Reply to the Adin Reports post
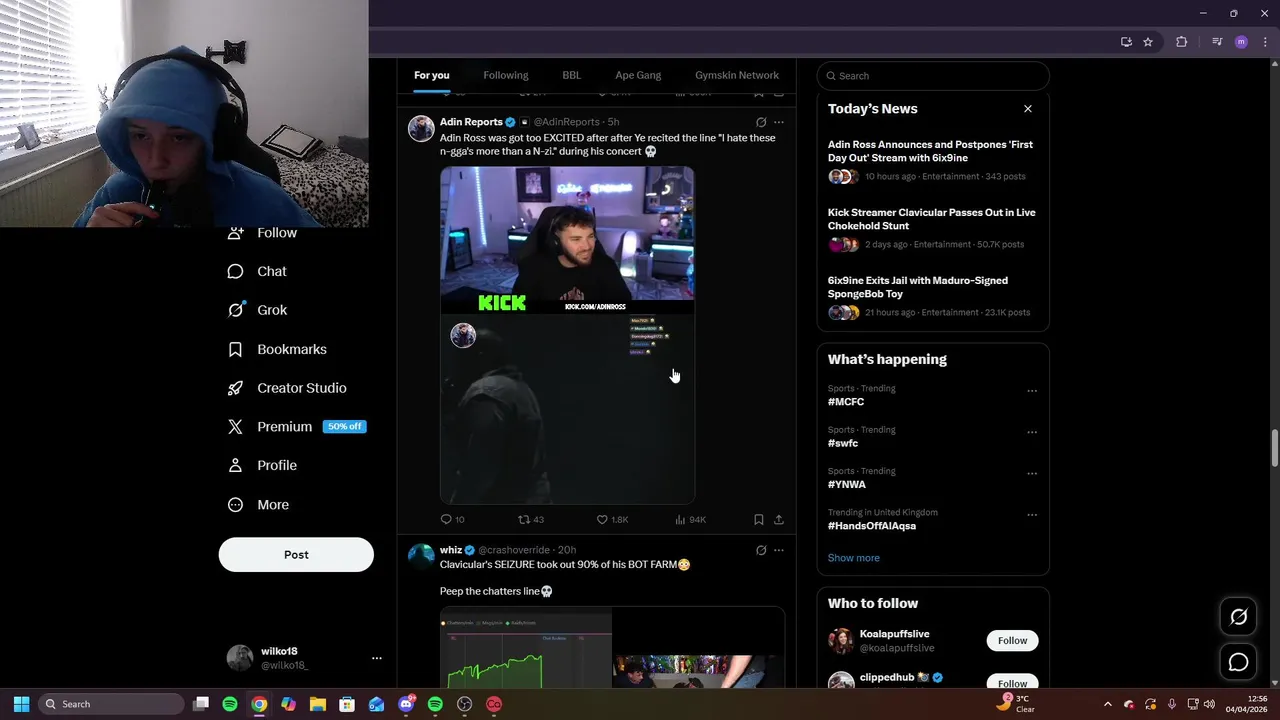This screenshot has height=720, width=1280. pos(453,520)
